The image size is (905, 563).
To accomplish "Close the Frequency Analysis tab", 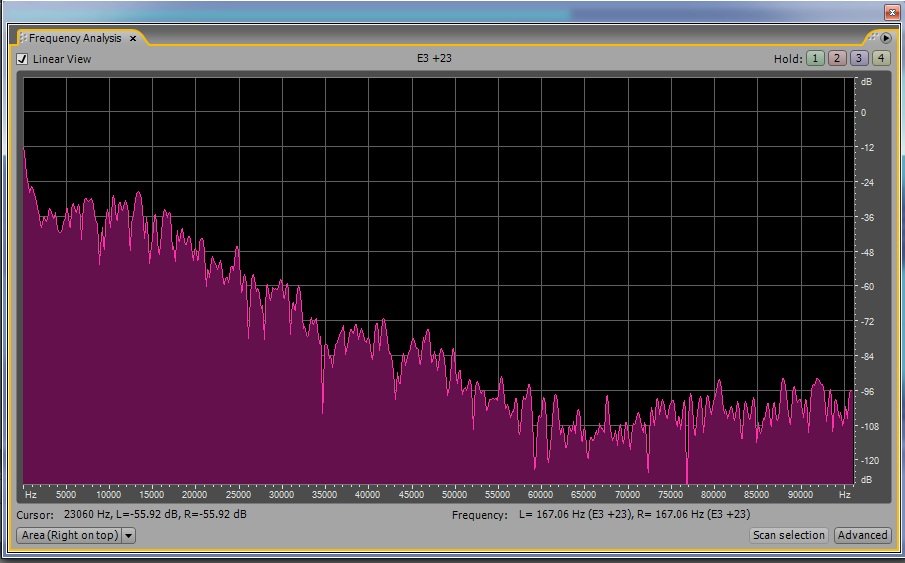I will tap(133, 38).
